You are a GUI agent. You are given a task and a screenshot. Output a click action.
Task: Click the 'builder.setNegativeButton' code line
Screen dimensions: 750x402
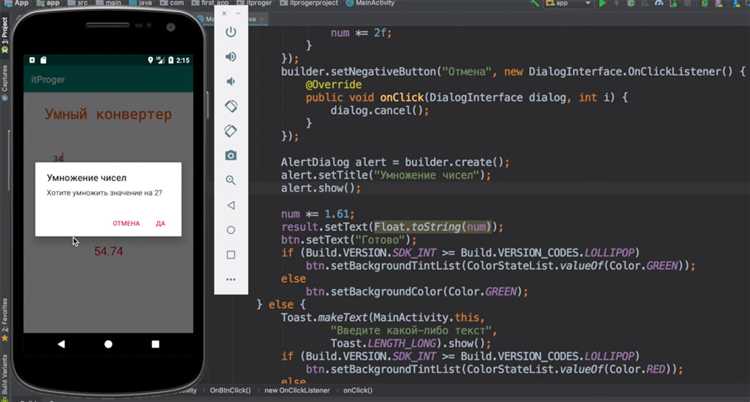click(513, 72)
